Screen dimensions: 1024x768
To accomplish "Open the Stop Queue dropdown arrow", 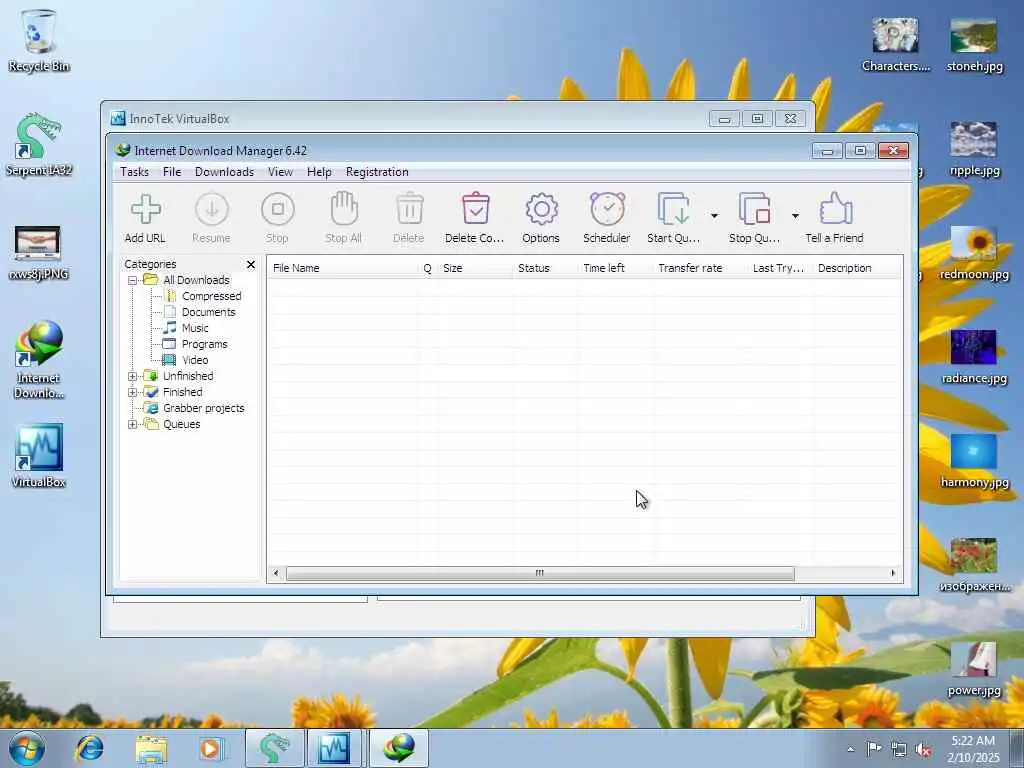I will (x=795, y=216).
